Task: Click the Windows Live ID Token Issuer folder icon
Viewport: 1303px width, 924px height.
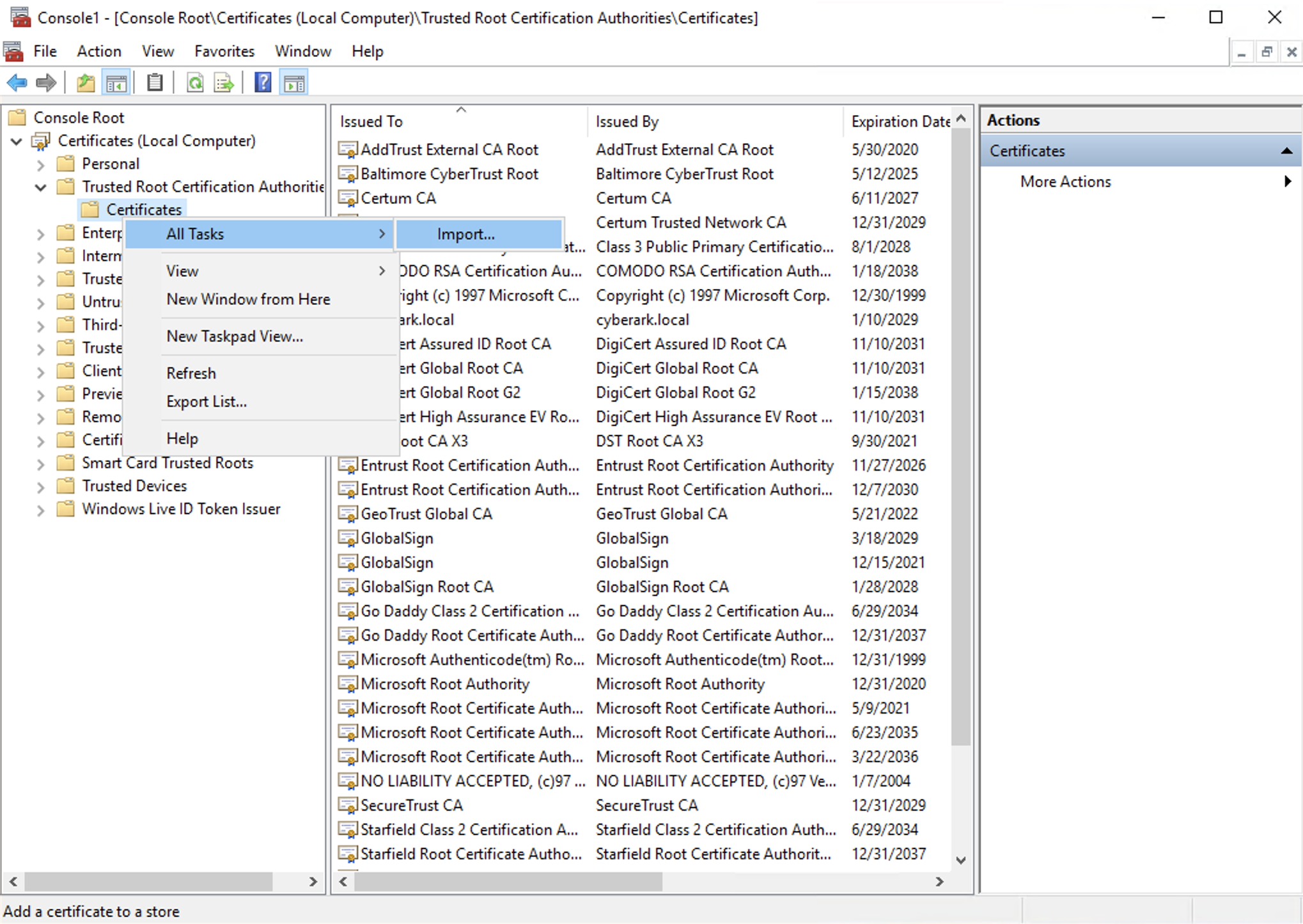Action: pyautogui.click(x=66, y=509)
